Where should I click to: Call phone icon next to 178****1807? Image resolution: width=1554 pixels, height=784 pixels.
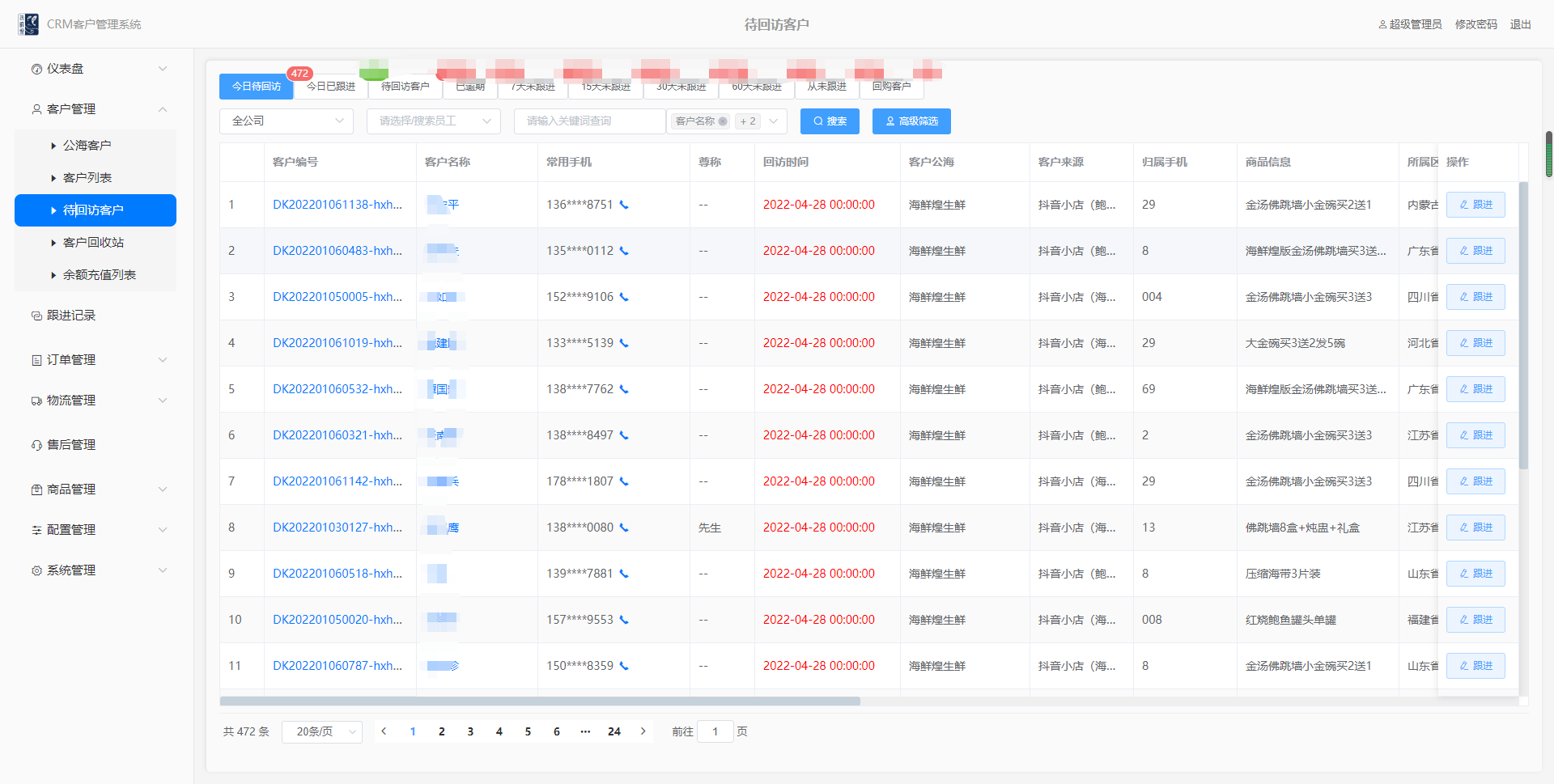[624, 481]
